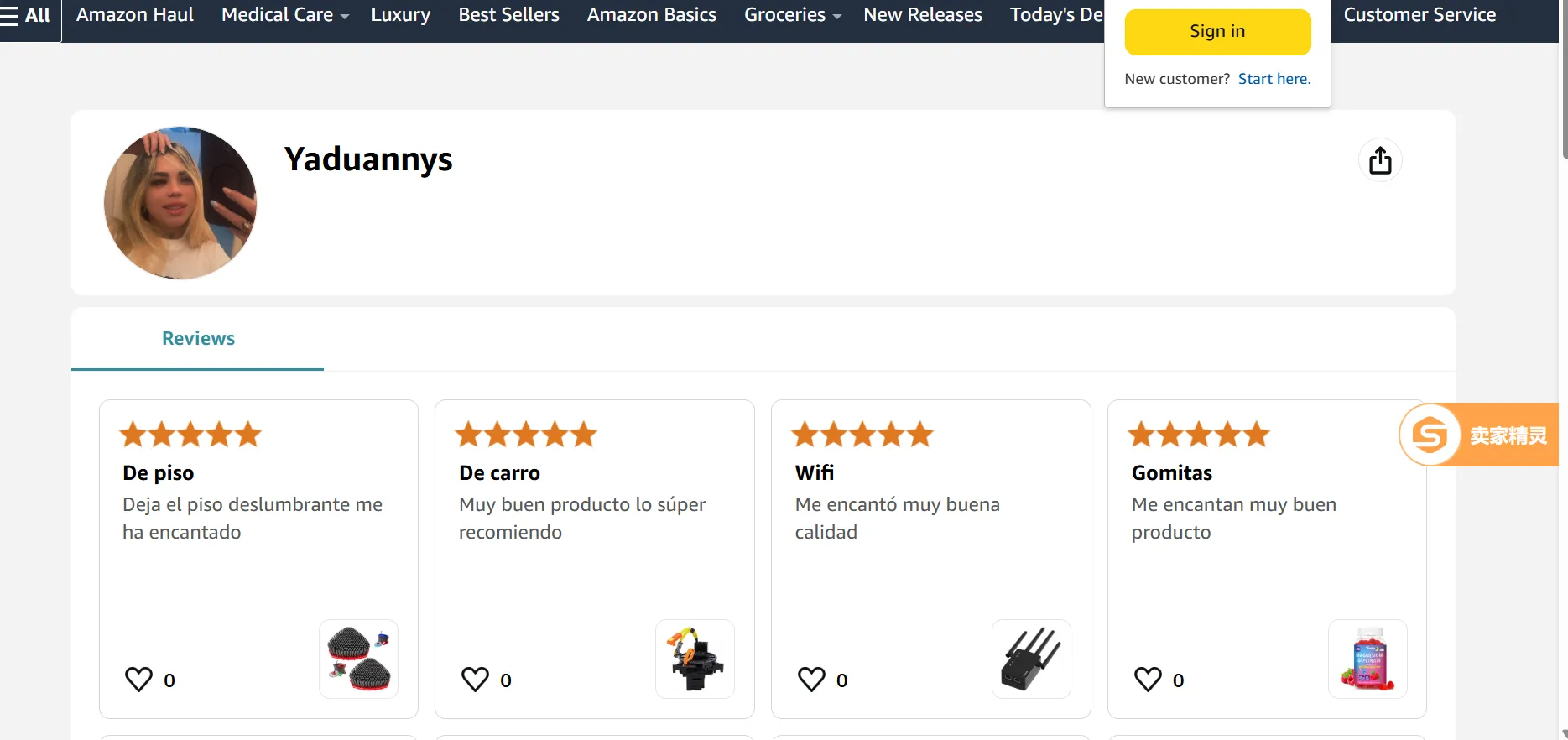Select the Reviews tab

198,338
